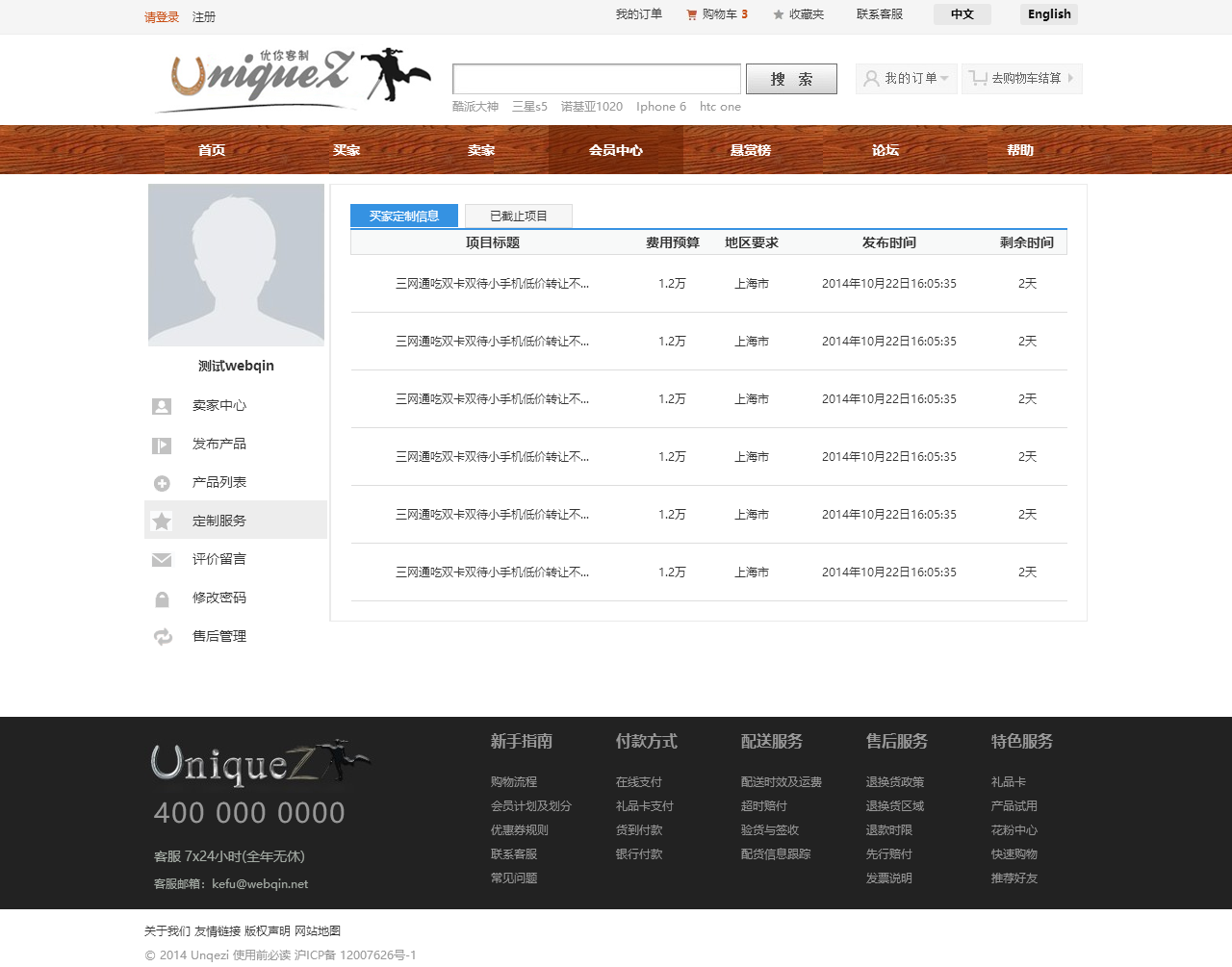Click the favorites star icon in top bar
Viewport: 1232px width, 967px height.
tap(779, 14)
